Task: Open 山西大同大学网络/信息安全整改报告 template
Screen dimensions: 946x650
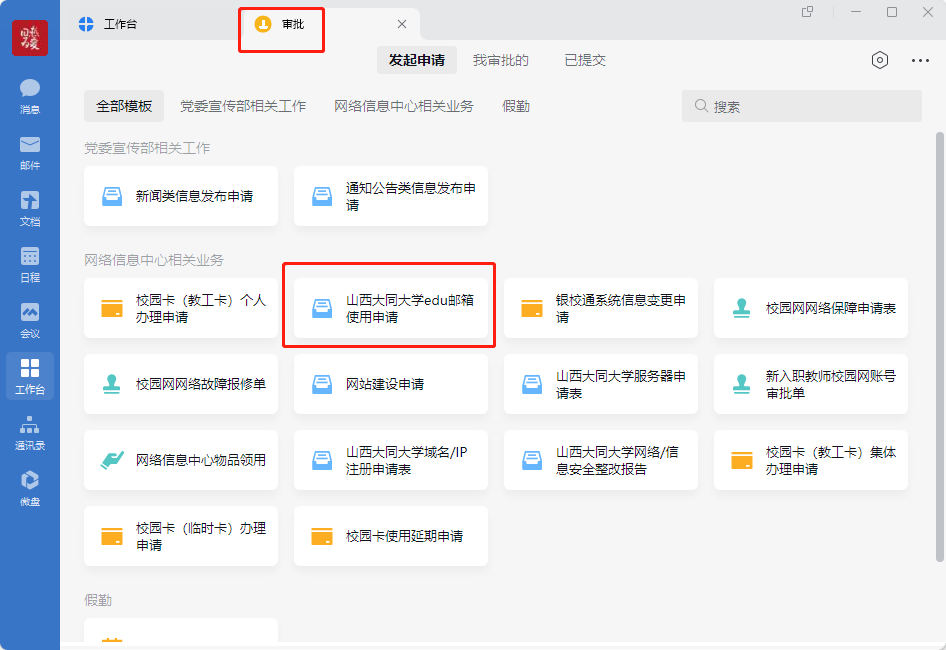Action: pyautogui.click(x=600, y=460)
